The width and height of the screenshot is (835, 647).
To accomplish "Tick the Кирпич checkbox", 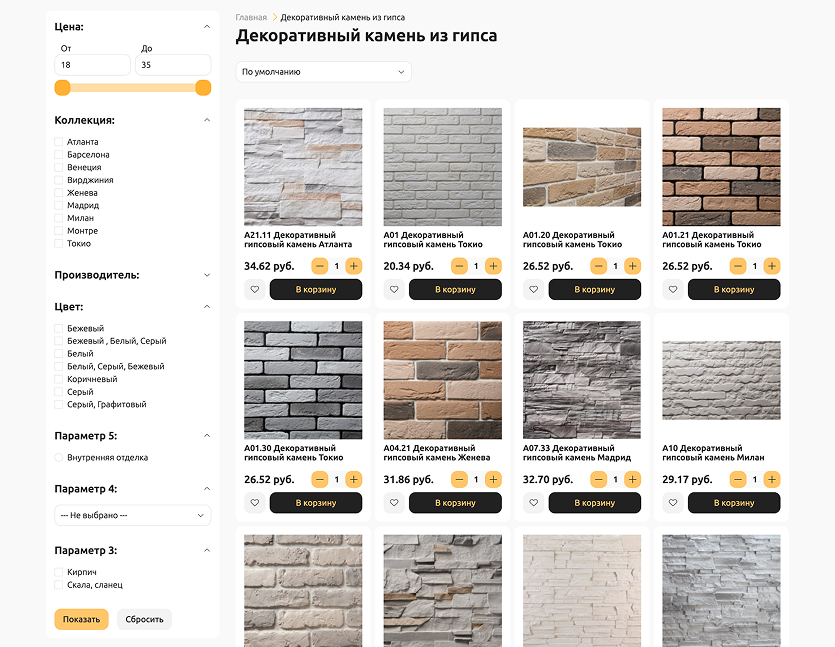I will coord(59,572).
